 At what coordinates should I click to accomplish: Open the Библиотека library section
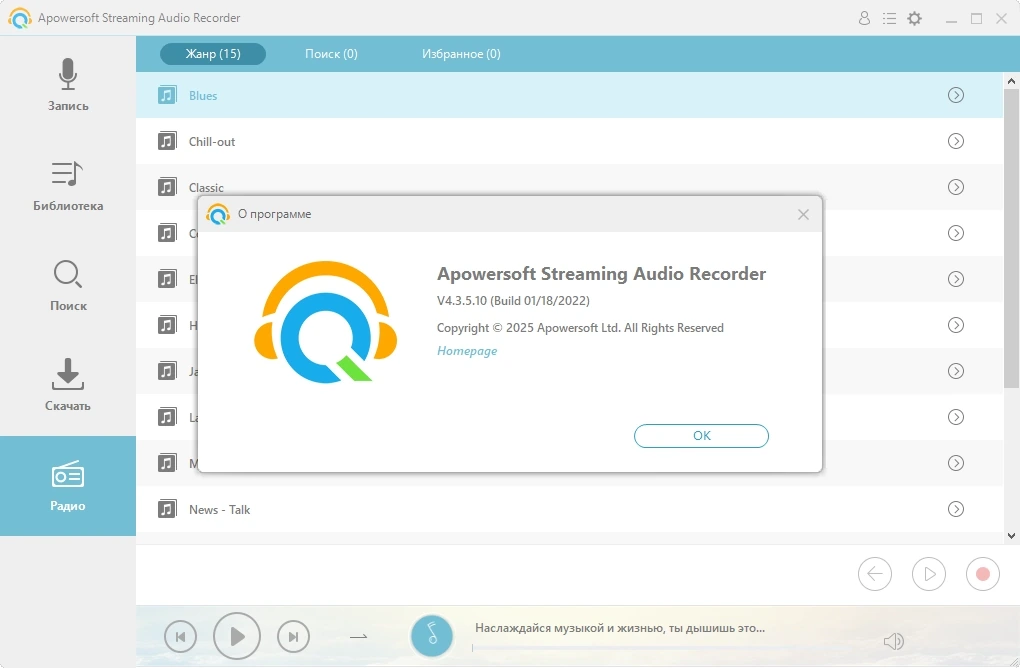click(x=68, y=186)
